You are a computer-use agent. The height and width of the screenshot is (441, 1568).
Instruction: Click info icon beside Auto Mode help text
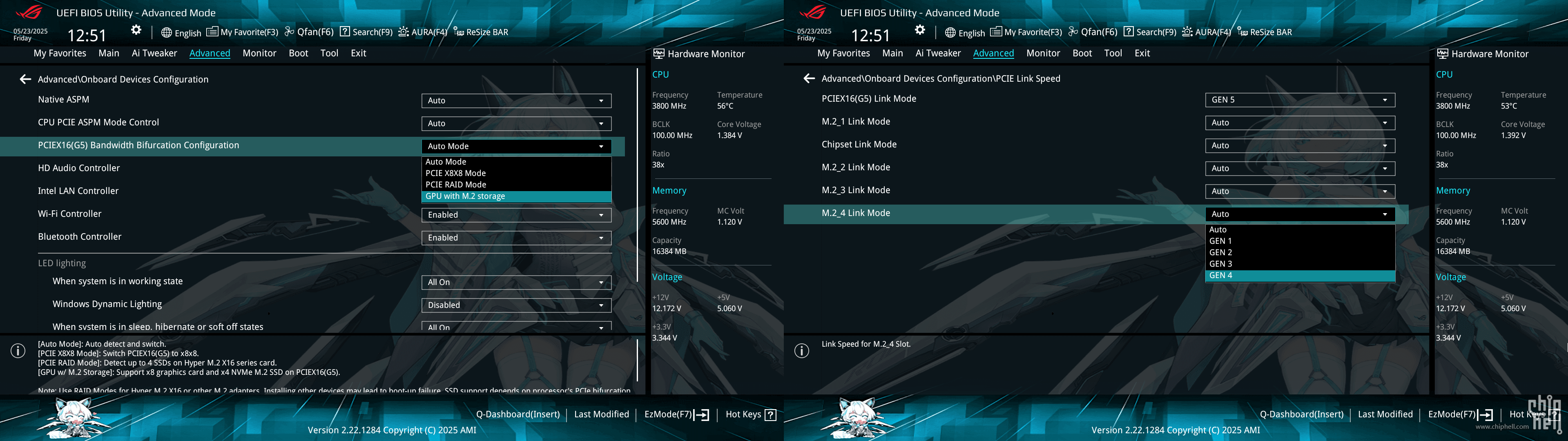click(18, 350)
